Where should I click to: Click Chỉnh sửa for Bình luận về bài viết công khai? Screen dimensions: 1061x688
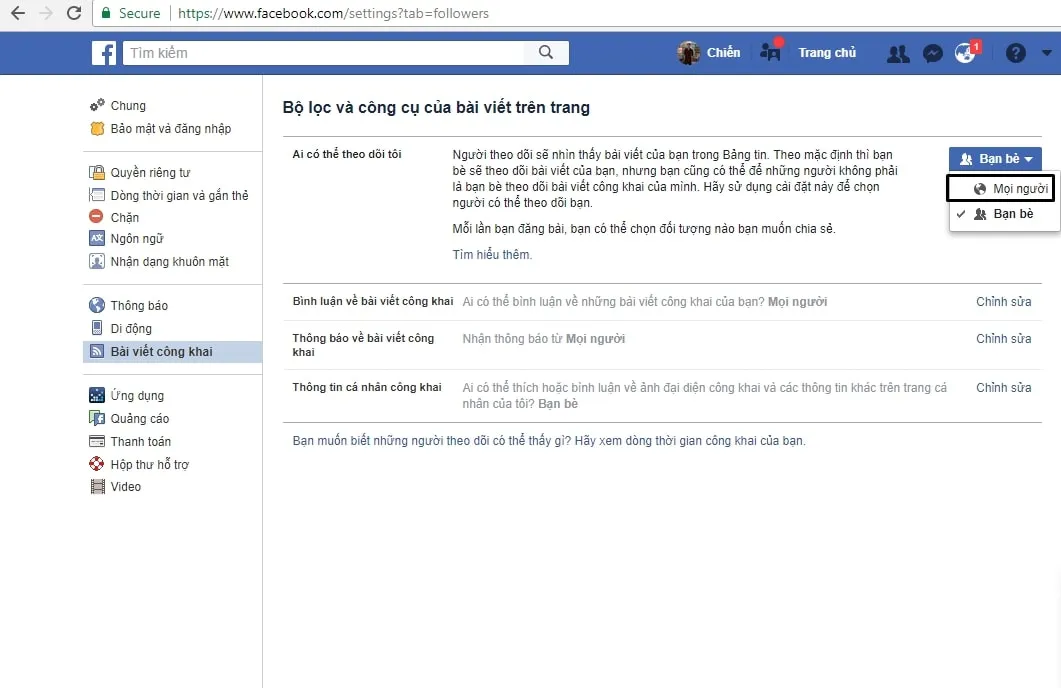click(1003, 300)
